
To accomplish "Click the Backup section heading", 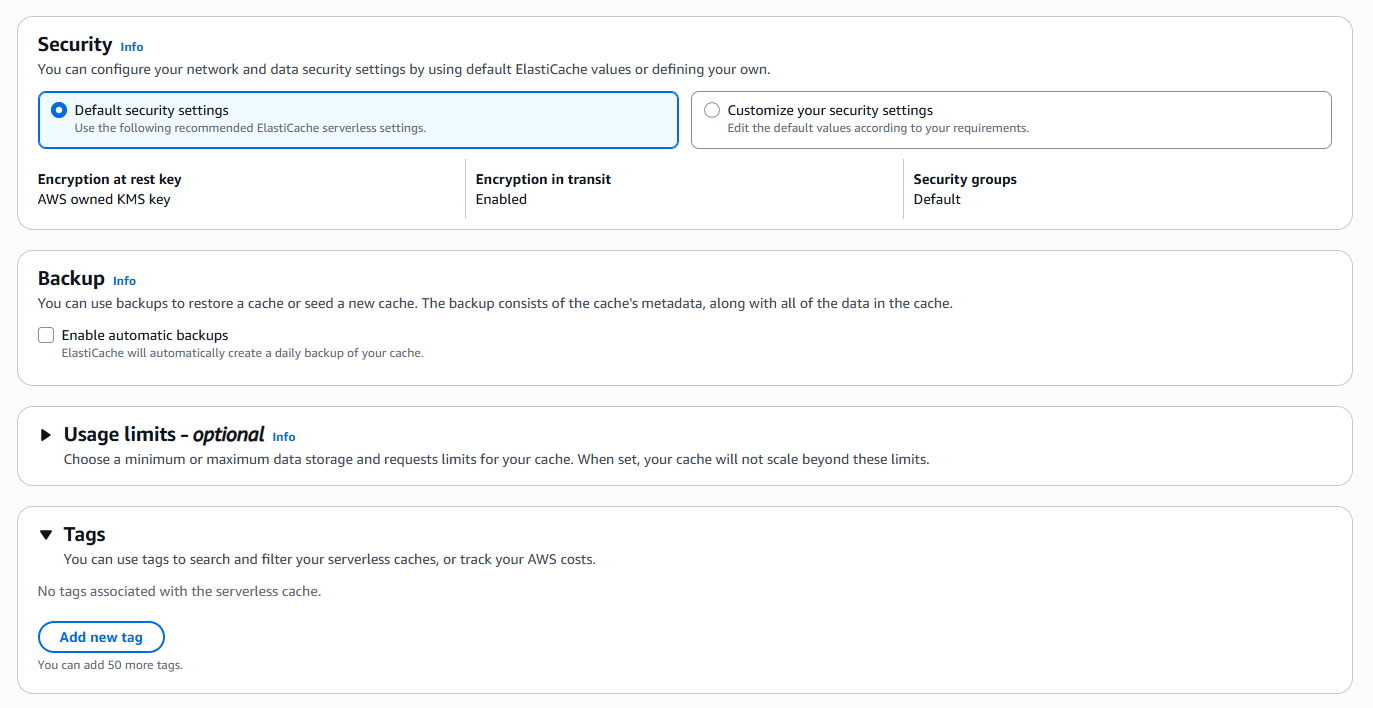I will tap(71, 278).
